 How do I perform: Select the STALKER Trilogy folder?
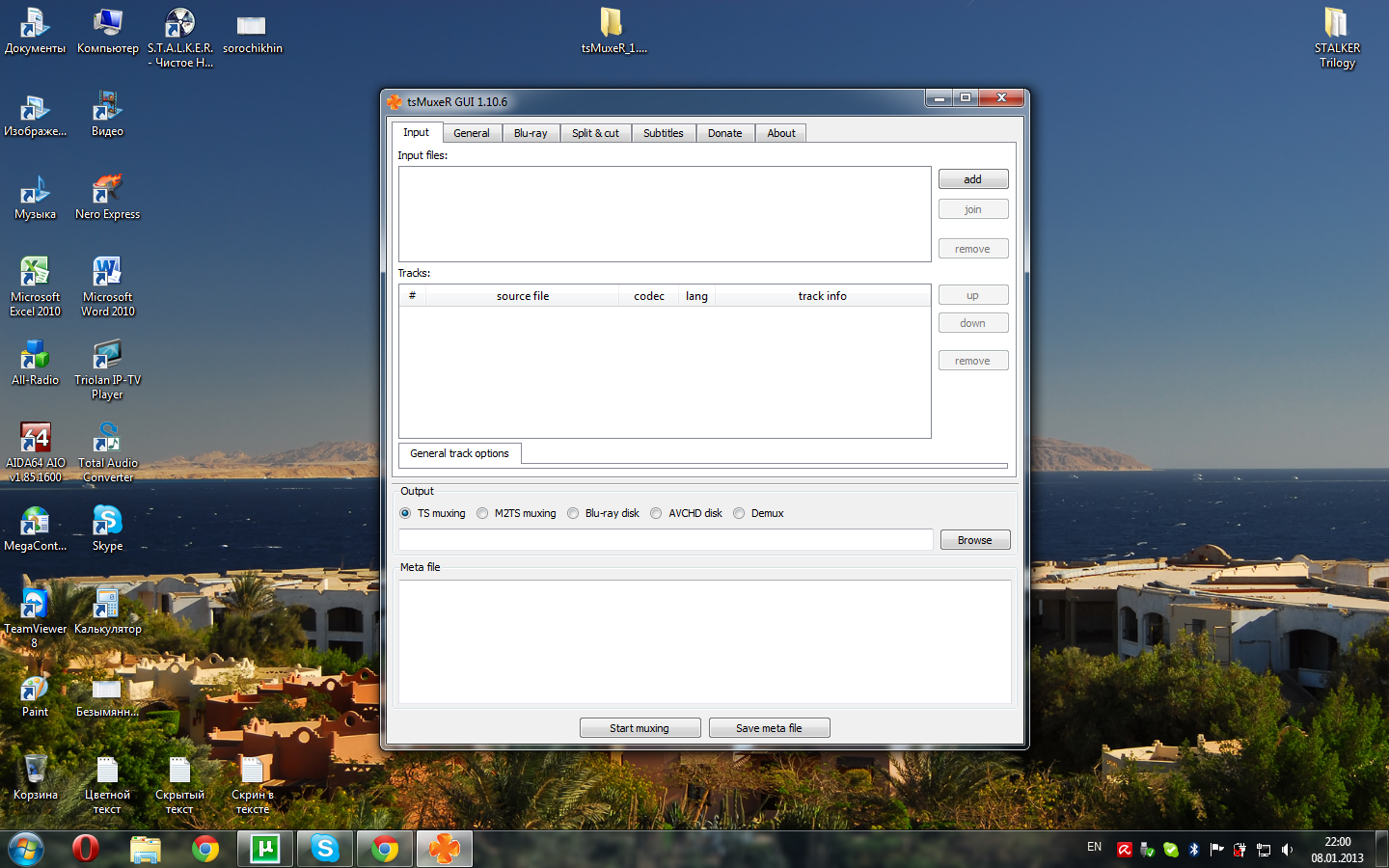tap(1337, 39)
